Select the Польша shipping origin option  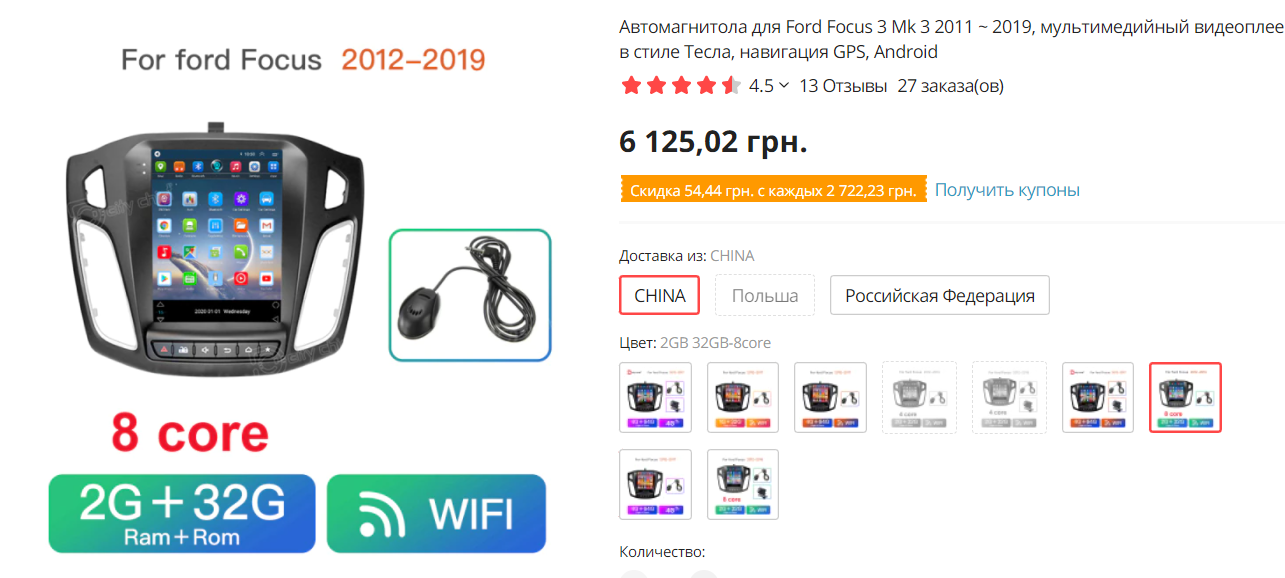pos(765,295)
